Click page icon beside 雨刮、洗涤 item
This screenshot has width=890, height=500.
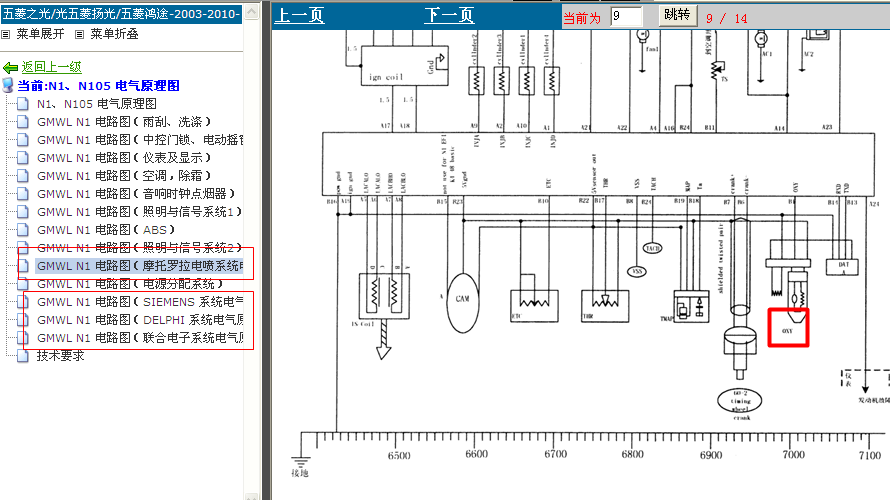(23, 122)
